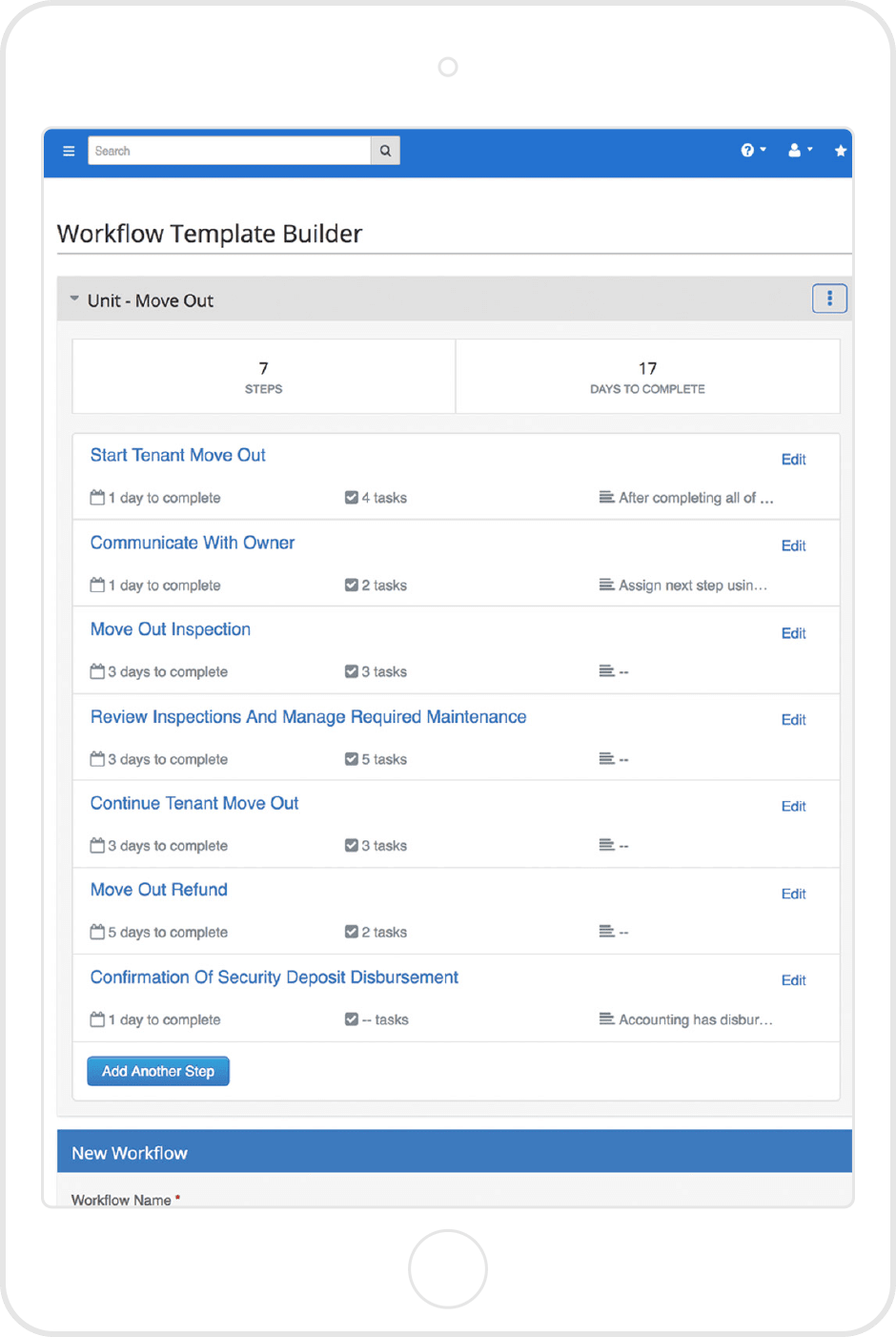Click the calendar icon beside 1 day to complete

pos(96,497)
